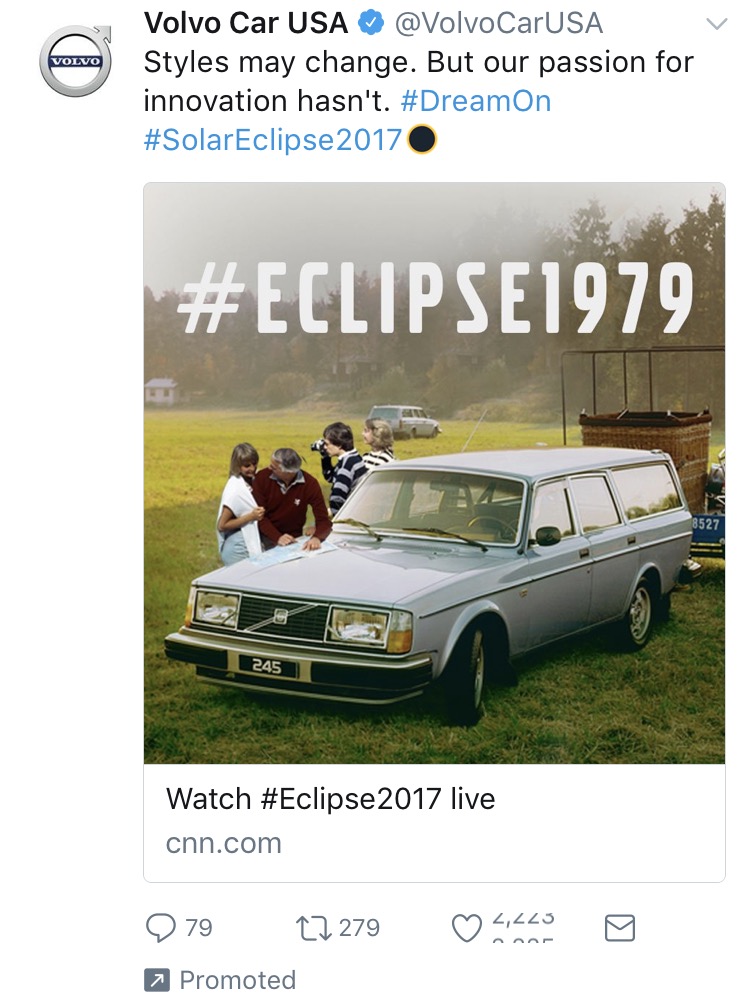Click the Promoted label text
This screenshot has height=1005, width=750.
point(237,981)
